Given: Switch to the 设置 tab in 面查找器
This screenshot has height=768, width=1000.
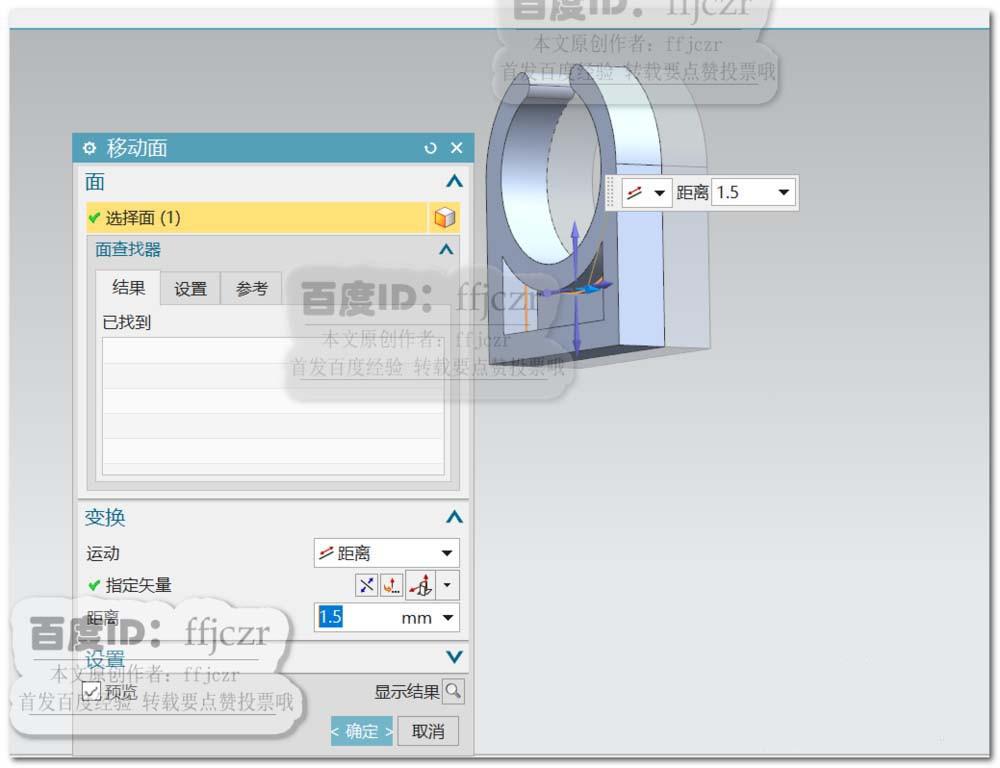Looking at the screenshot, I should (x=189, y=288).
